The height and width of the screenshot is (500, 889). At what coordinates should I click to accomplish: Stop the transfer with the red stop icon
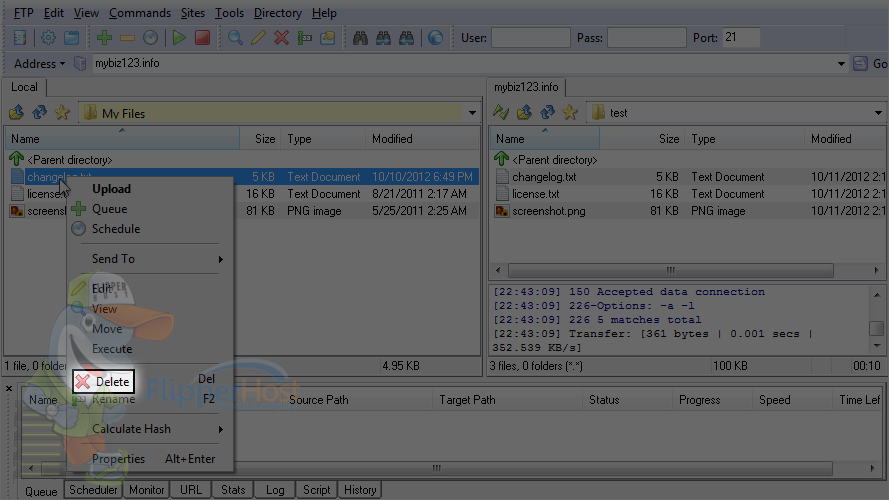202,38
